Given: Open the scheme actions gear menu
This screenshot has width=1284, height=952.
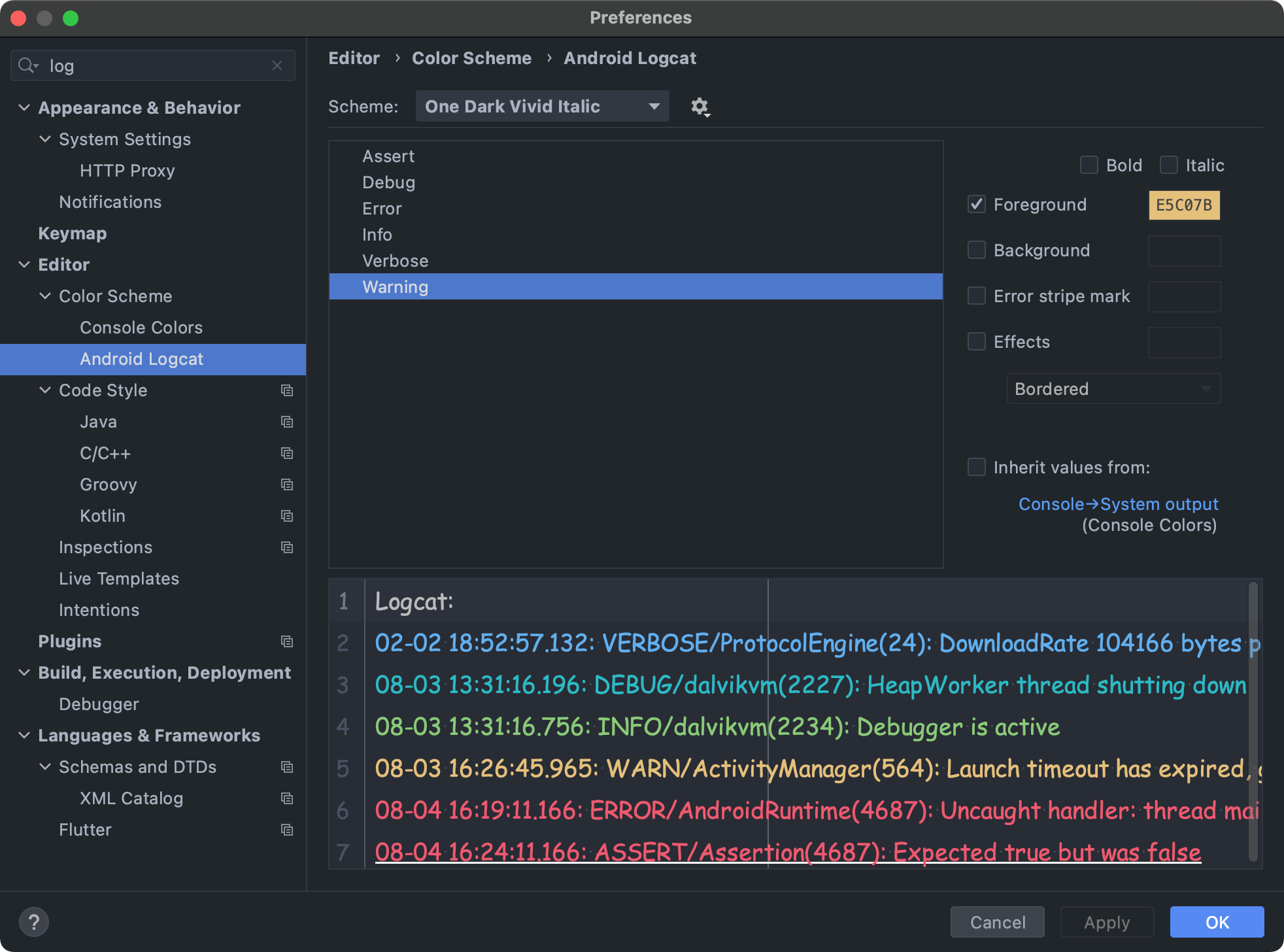Looking at the screenshot, I should point(700,107).
